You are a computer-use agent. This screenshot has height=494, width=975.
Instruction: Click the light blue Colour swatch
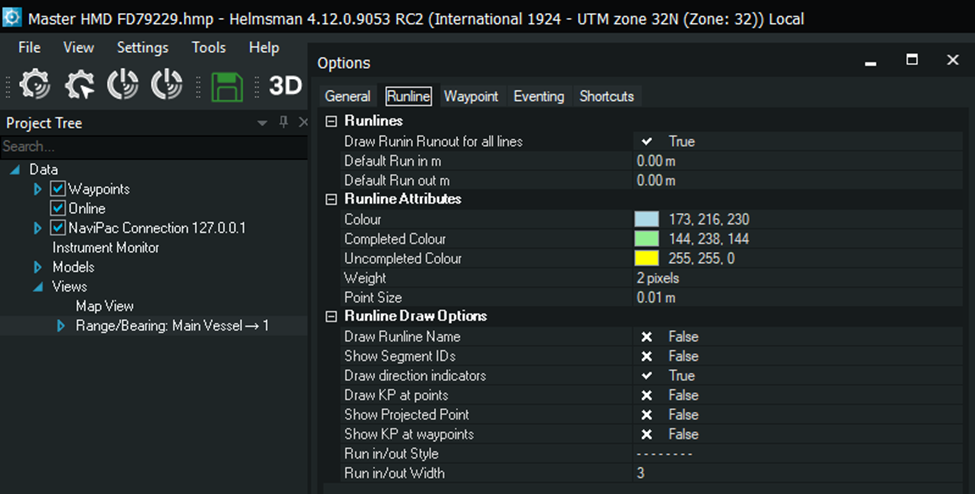(x=647, y=219)
